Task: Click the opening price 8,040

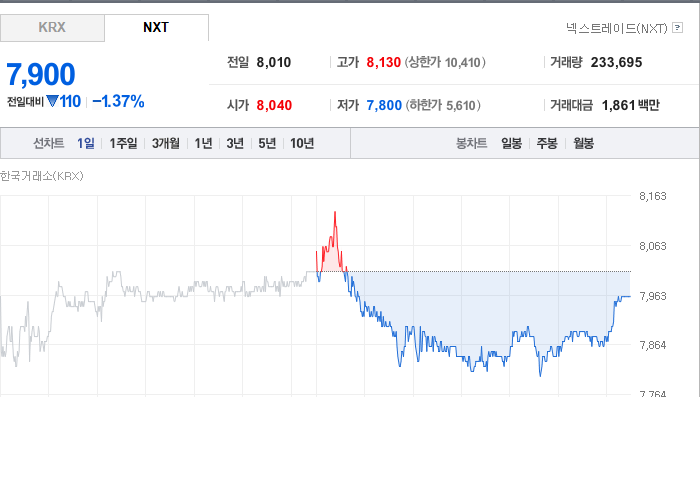Action: pyautogui.click(x=274, y=105)
